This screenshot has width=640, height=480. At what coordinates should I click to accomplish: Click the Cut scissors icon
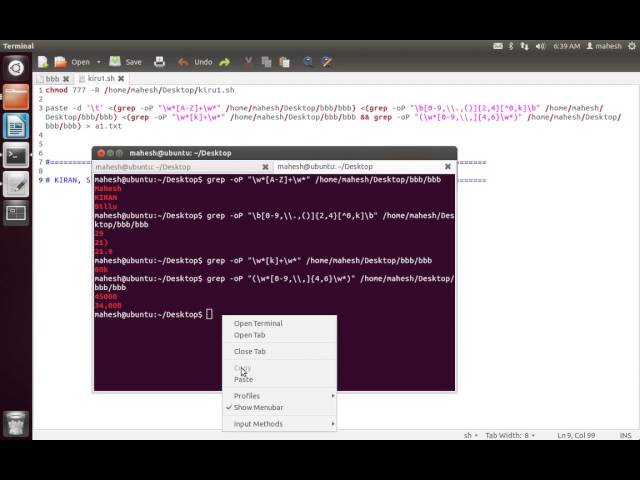click(x=248, y=62)
